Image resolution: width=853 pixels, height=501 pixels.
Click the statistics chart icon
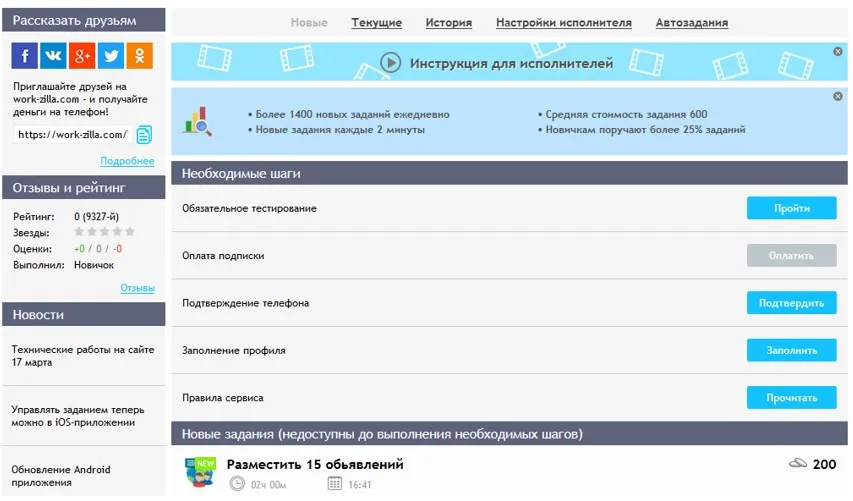197,121
